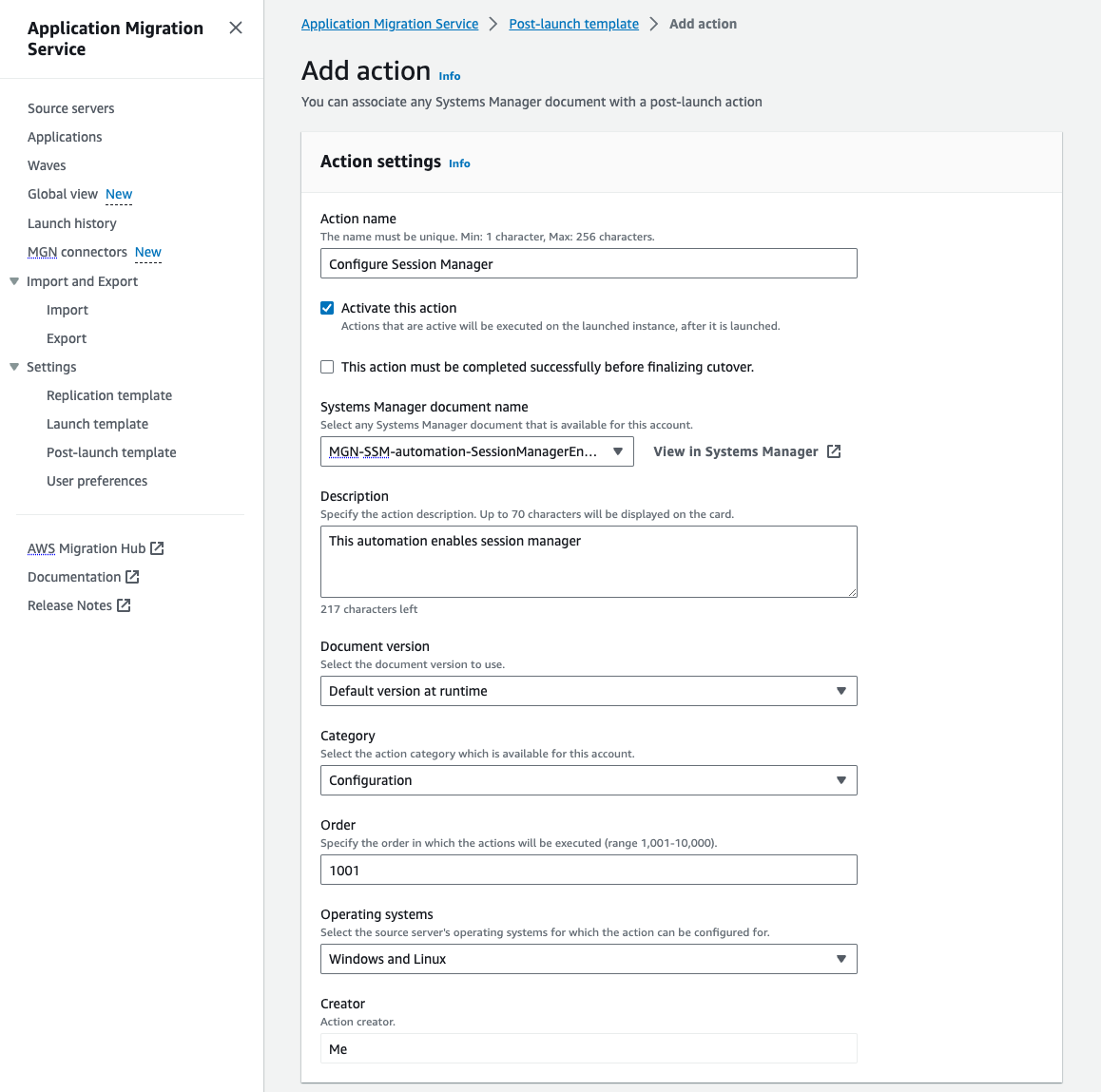The image size is (1101, 1092).
Task: Follow the Post-launch template breadcrumb link
Action: (x=573, y=23)
